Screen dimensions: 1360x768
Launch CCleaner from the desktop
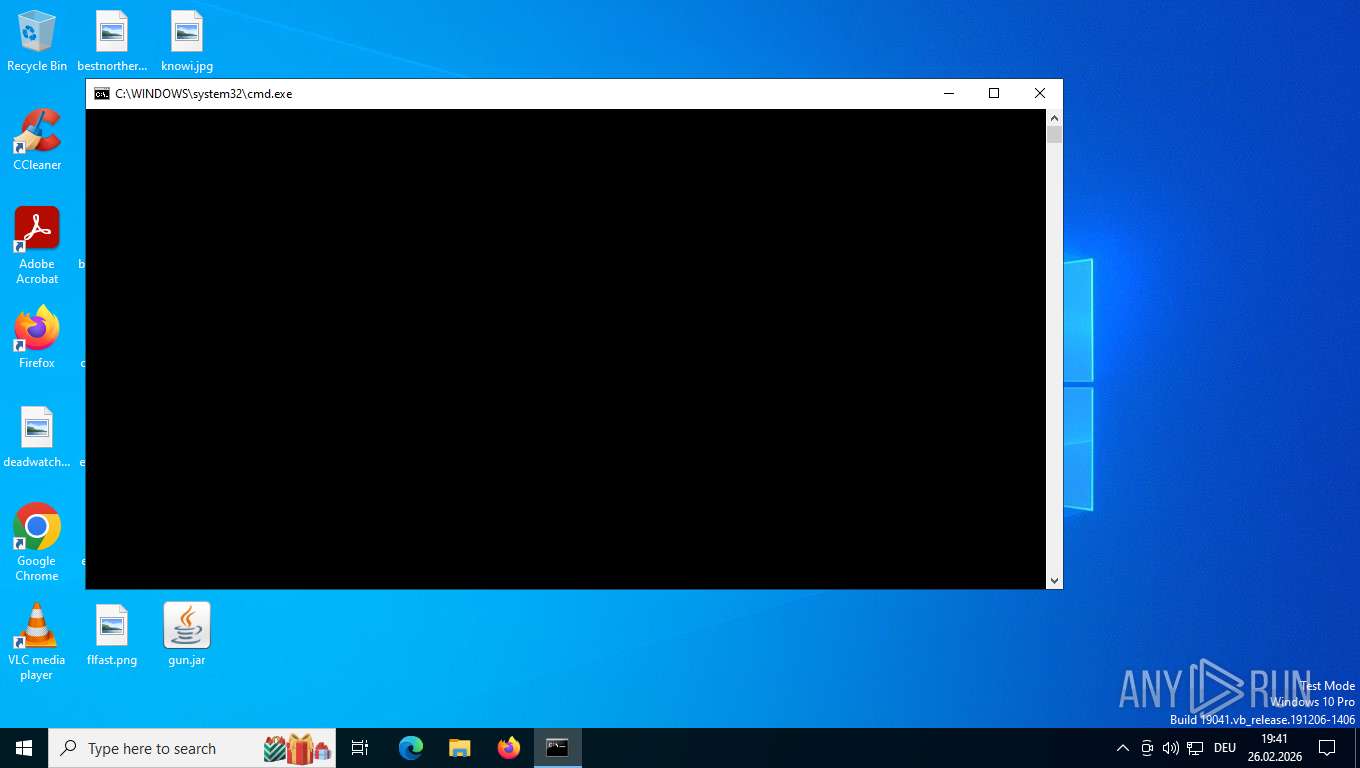pos(37,139)
